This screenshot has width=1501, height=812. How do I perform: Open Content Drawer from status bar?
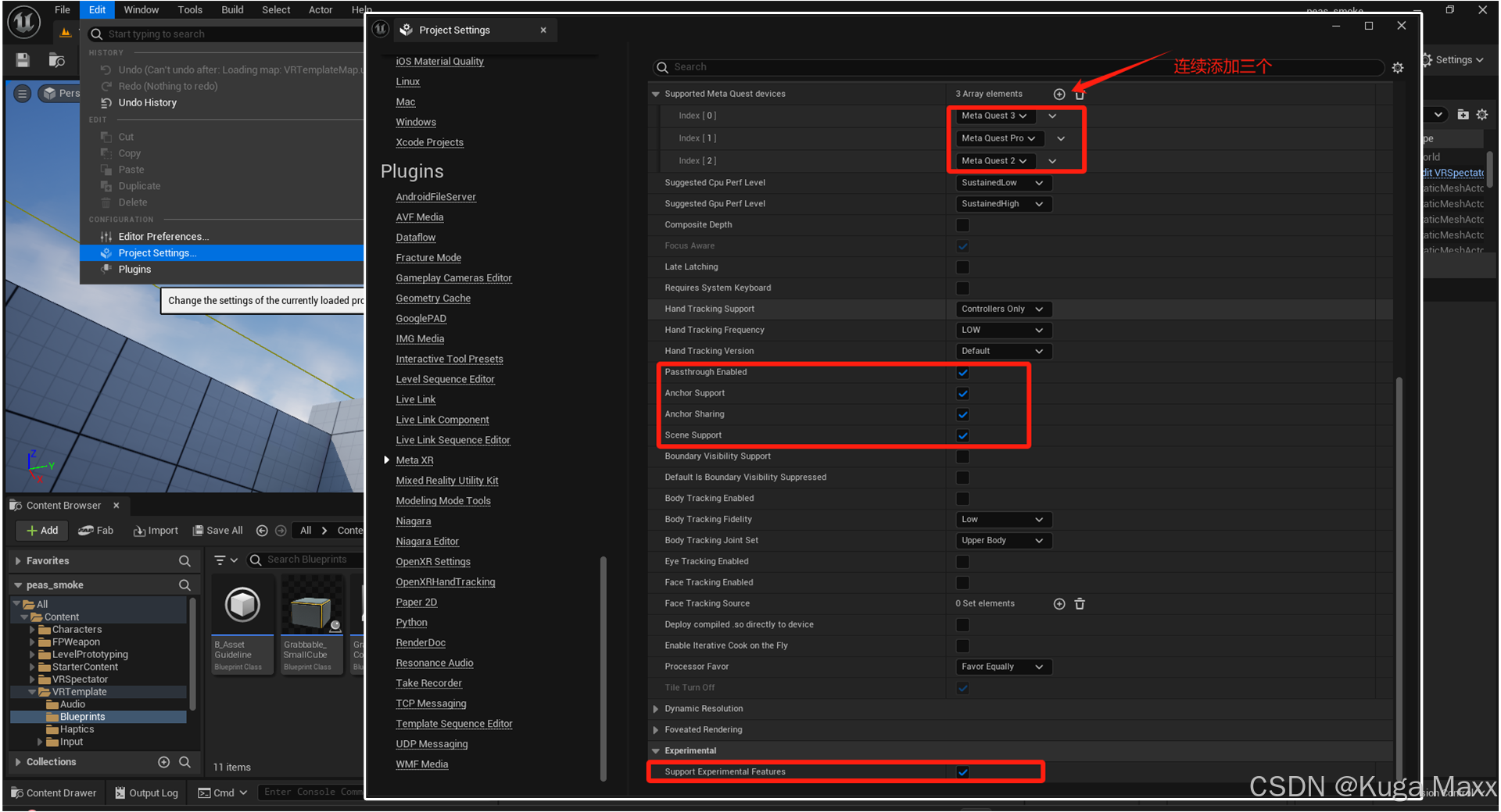54,792
